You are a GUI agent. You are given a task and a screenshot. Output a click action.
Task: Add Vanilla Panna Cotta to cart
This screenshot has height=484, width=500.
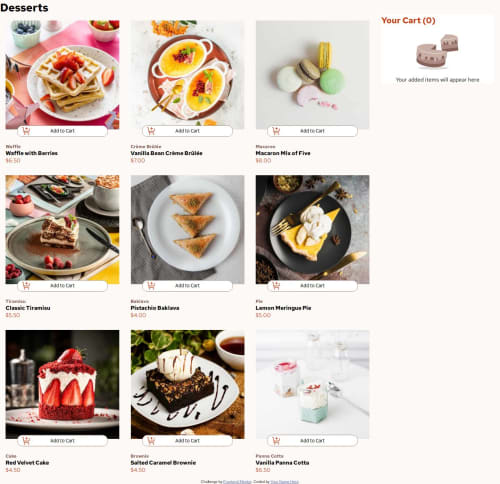coord(312,441)
